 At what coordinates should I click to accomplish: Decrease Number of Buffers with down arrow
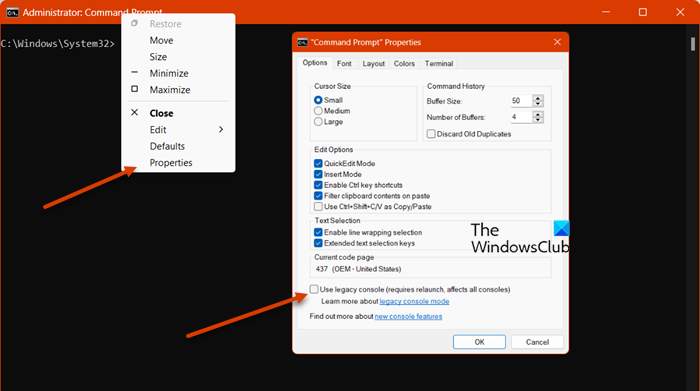[538, 120]
